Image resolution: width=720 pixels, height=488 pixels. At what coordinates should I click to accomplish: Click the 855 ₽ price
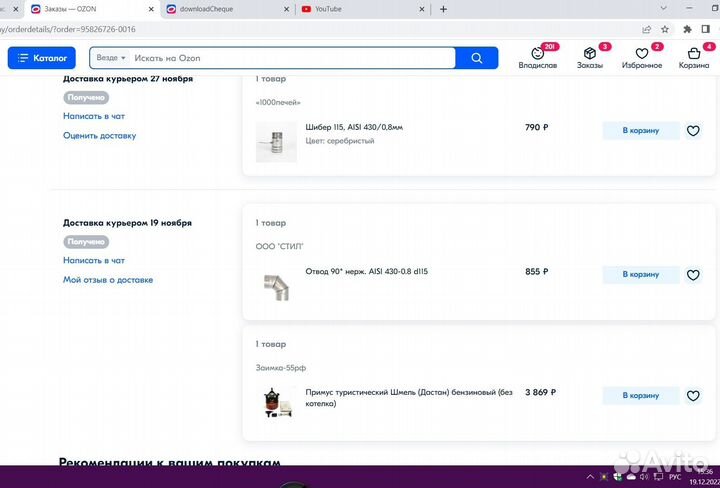tap(536, 271)
